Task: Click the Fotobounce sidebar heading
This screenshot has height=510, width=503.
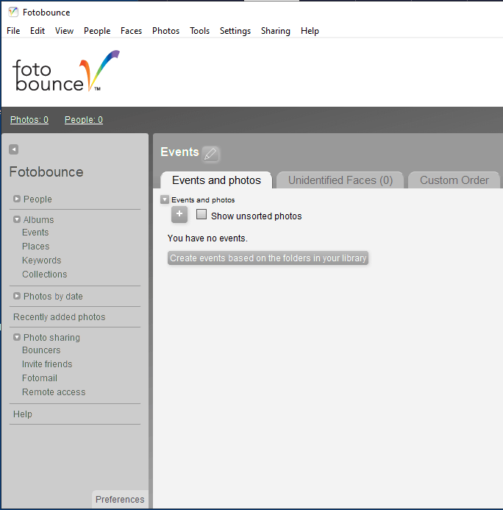Action: [46, 172]
